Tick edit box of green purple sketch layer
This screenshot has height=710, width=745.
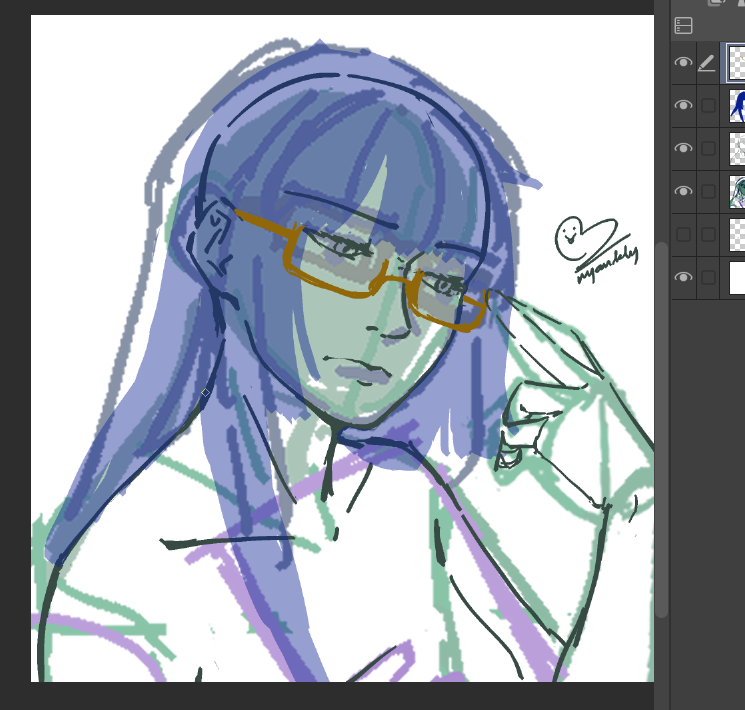click(x=708, y=192)
